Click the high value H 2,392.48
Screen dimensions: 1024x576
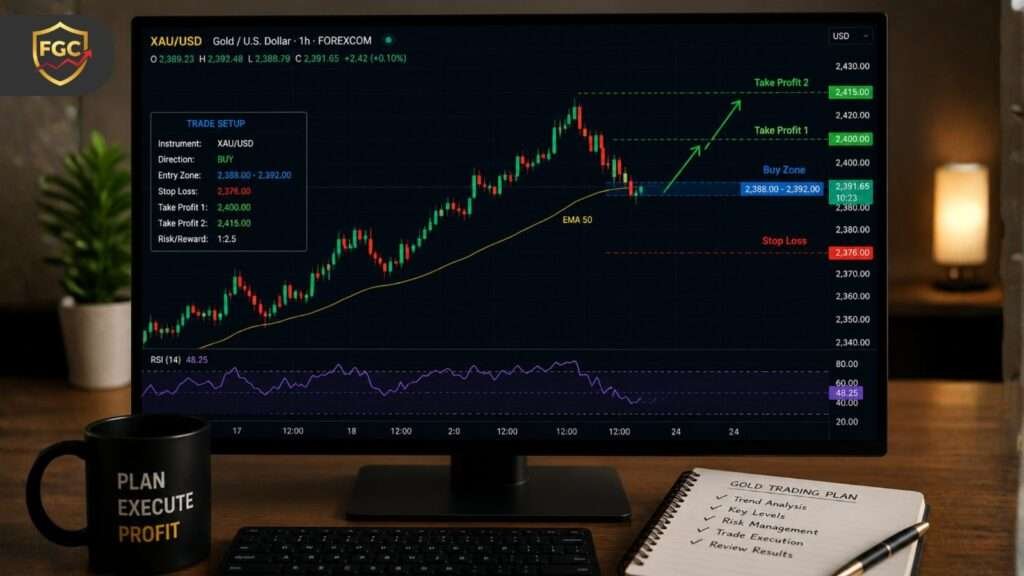221,59
